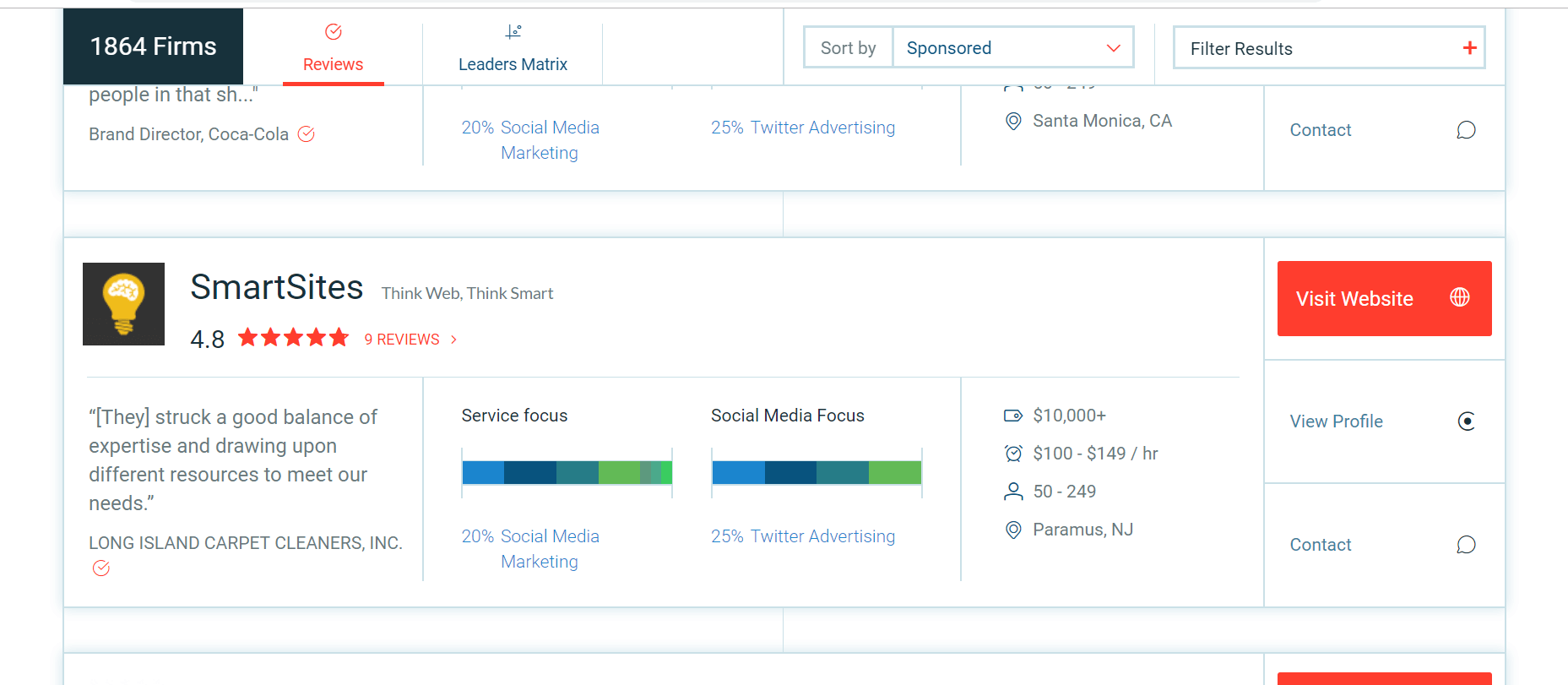Viewport: 1568px width, 685px height.
Task: Open the 9 REVIEWS link
Action: [x=402, y=340]
